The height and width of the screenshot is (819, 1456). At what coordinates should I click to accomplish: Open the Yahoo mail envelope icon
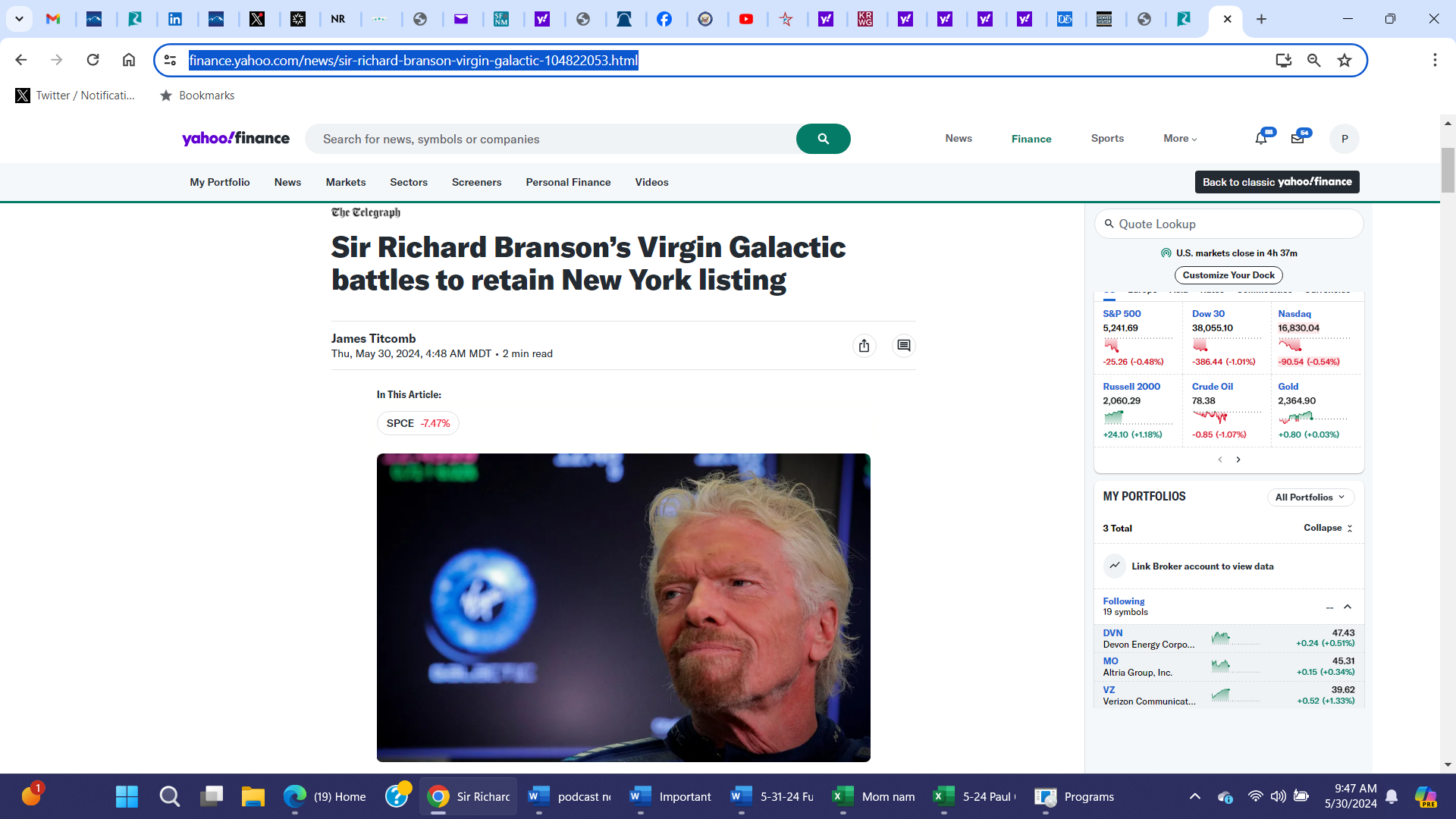click(x=1298, y=139)
